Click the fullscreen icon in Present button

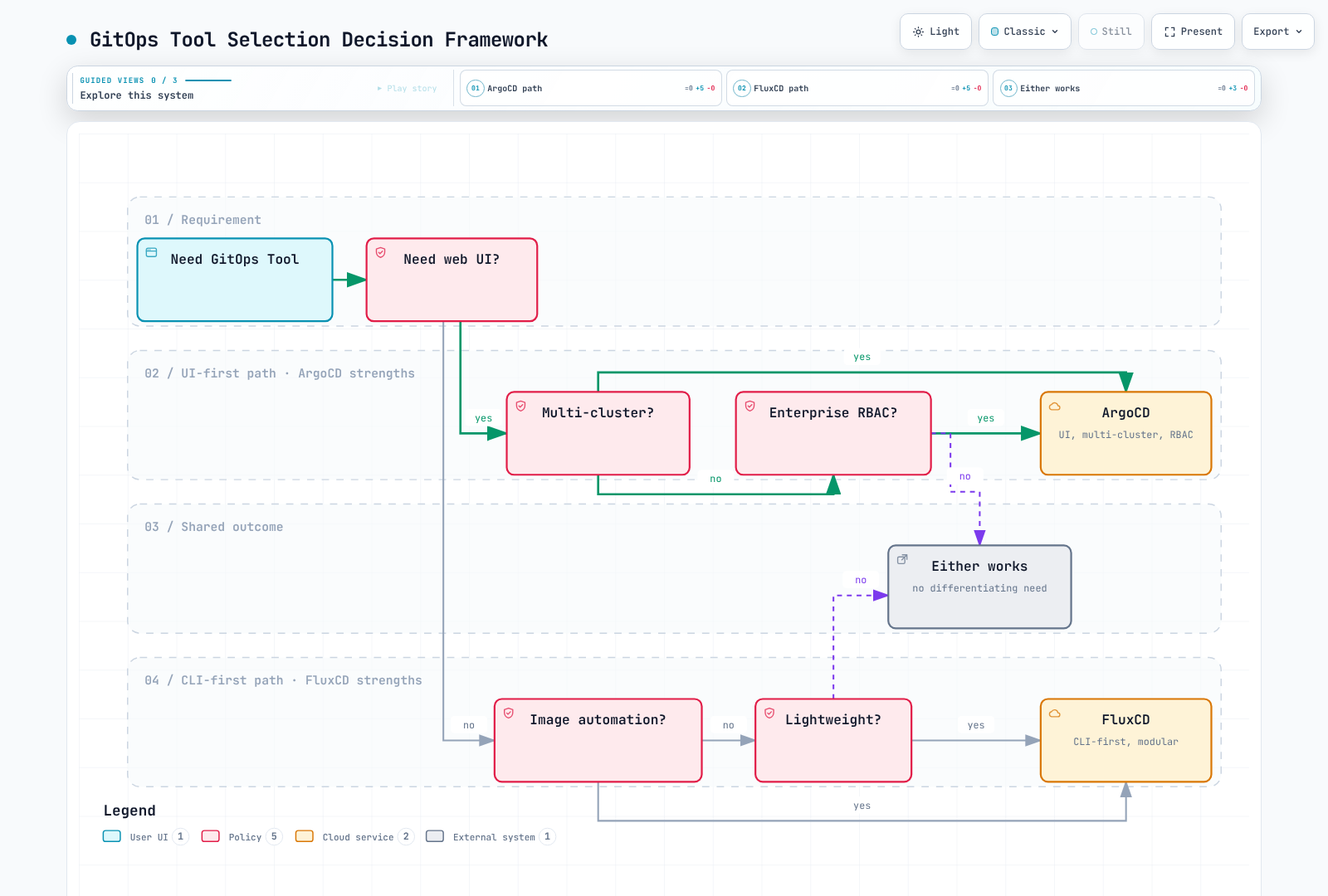pyautogui.click(x=1169, y=32)
